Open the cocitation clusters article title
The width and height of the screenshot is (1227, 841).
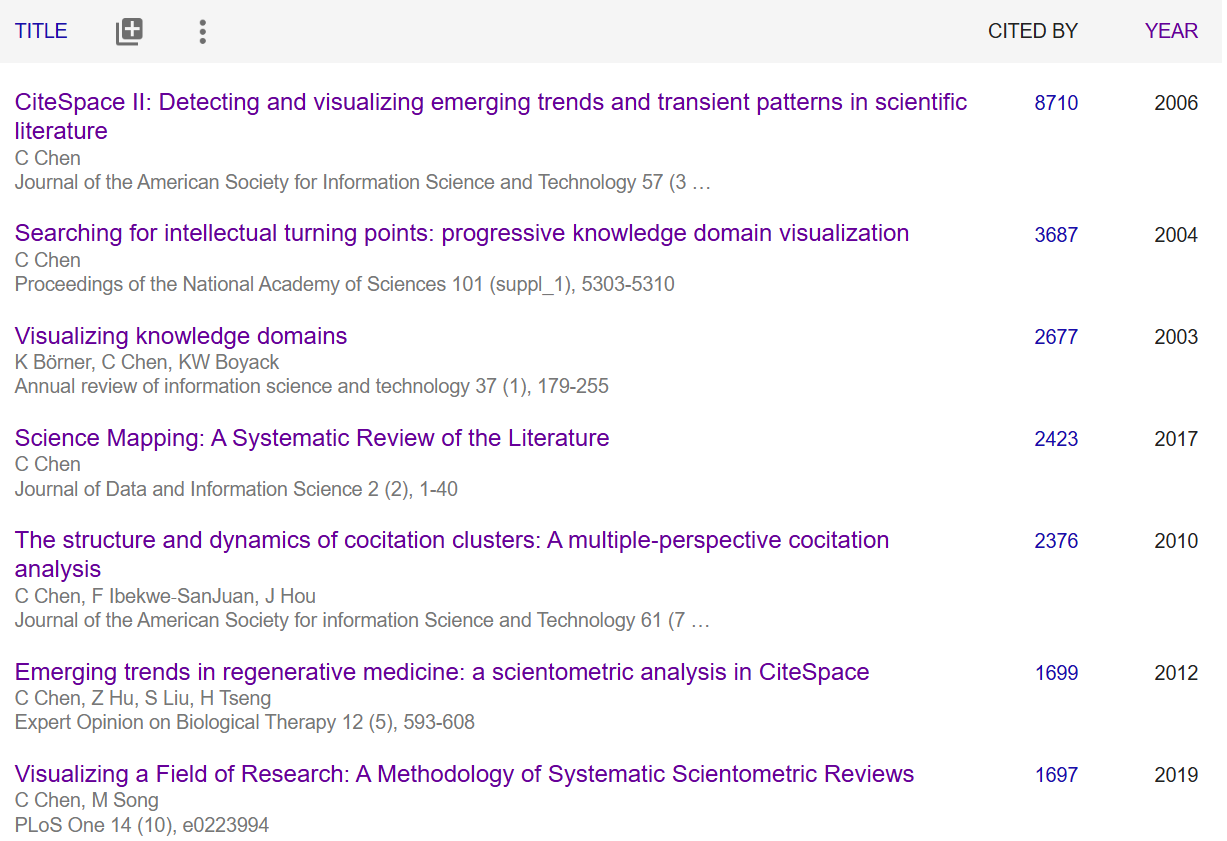click(451, 540)
